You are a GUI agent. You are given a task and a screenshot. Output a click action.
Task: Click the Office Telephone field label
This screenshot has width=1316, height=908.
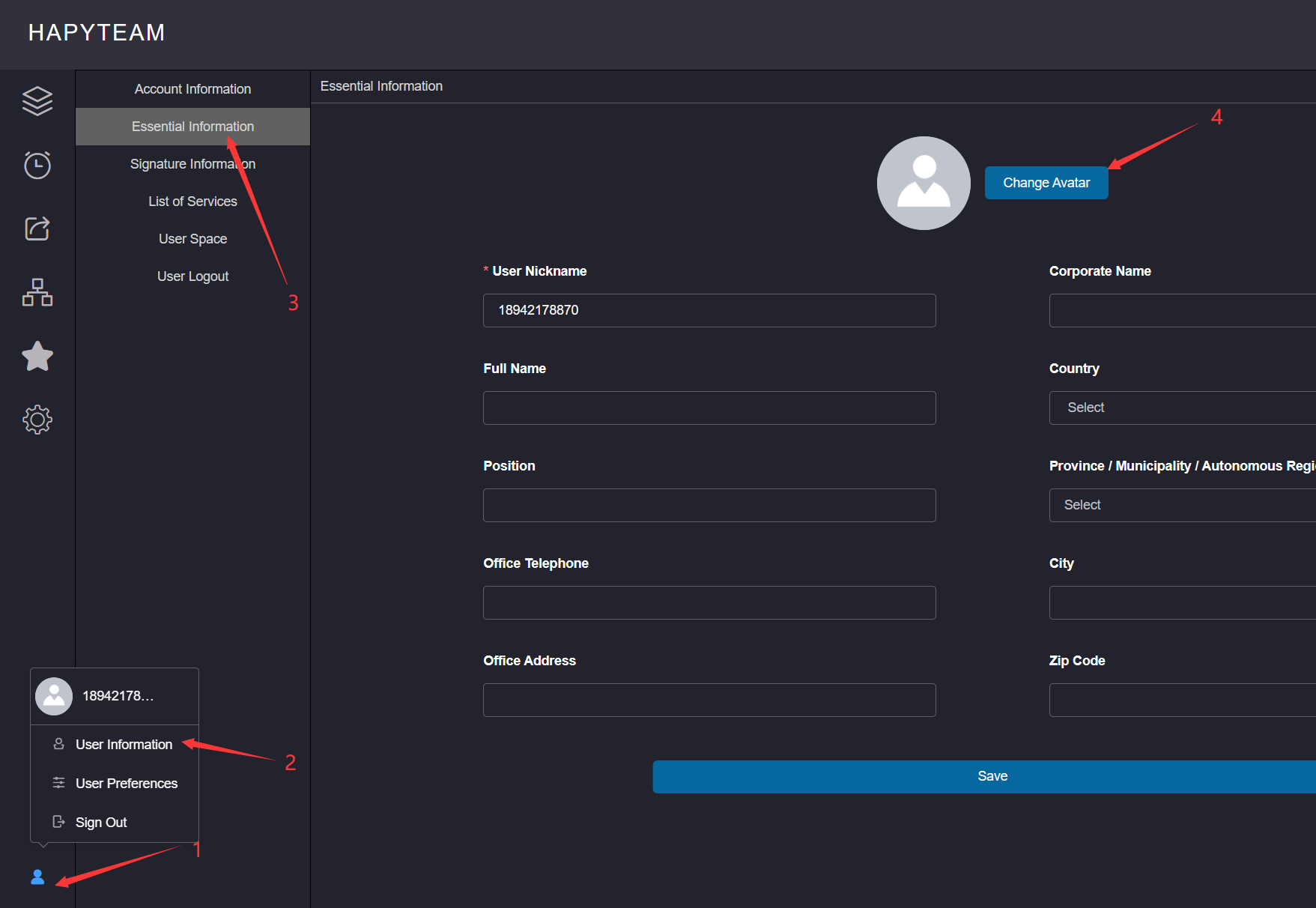pyautogui.click(x=536, y=563)
